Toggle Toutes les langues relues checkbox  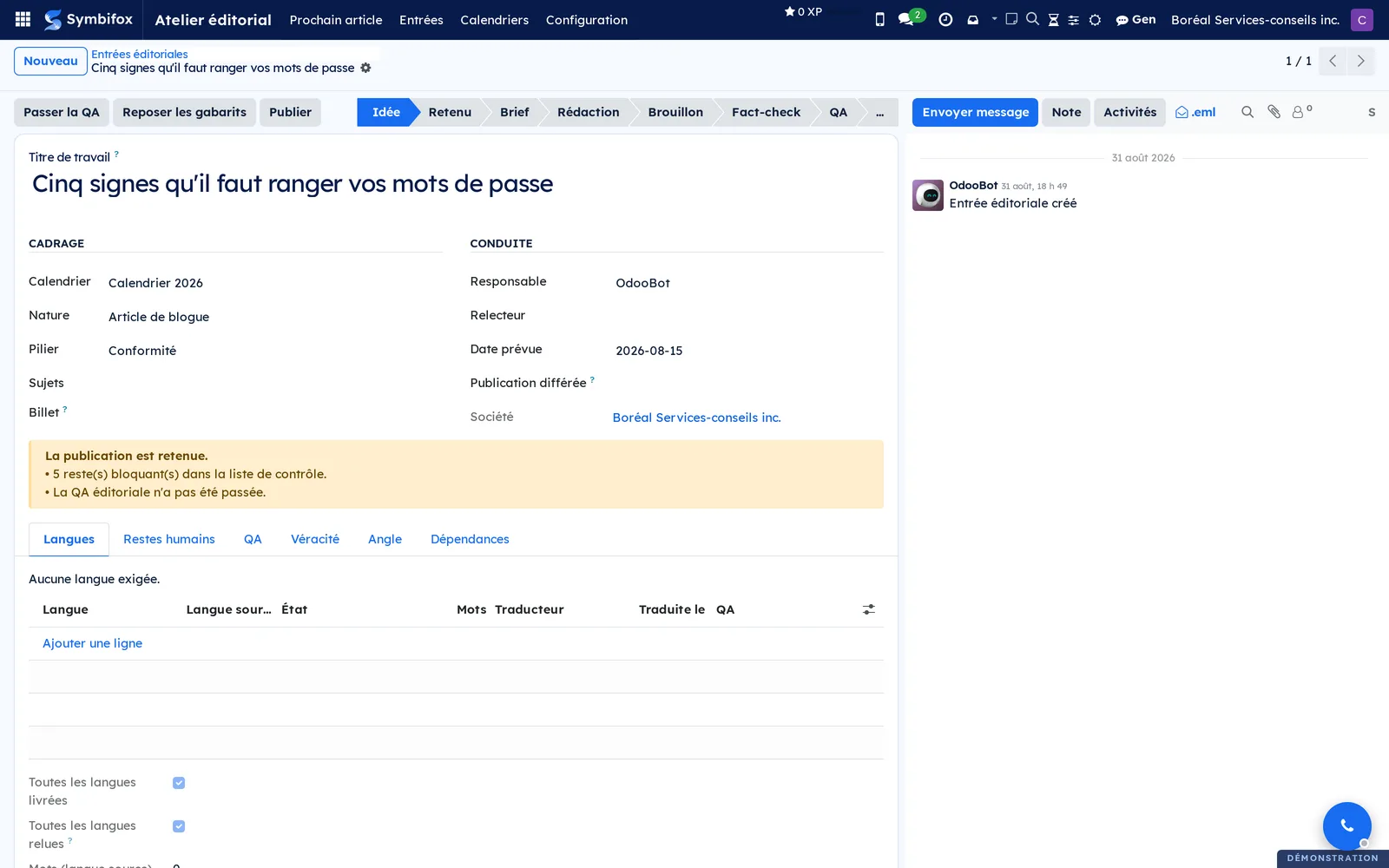click(179, 826)
